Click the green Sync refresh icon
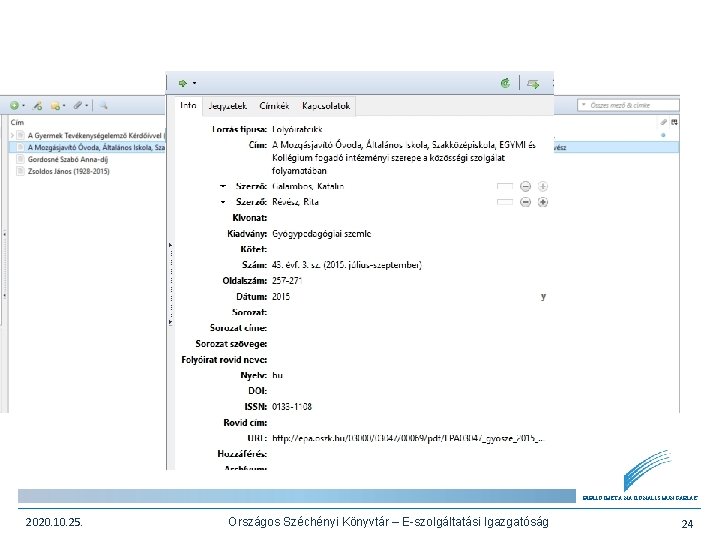 [x=505, y=83]
